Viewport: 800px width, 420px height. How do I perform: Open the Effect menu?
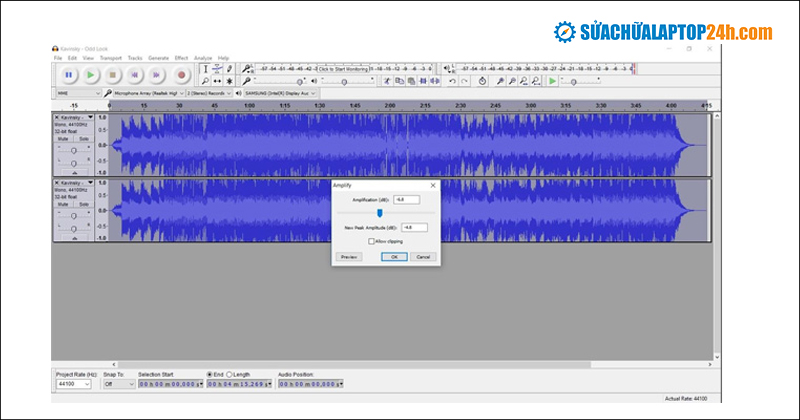(181, 58)
